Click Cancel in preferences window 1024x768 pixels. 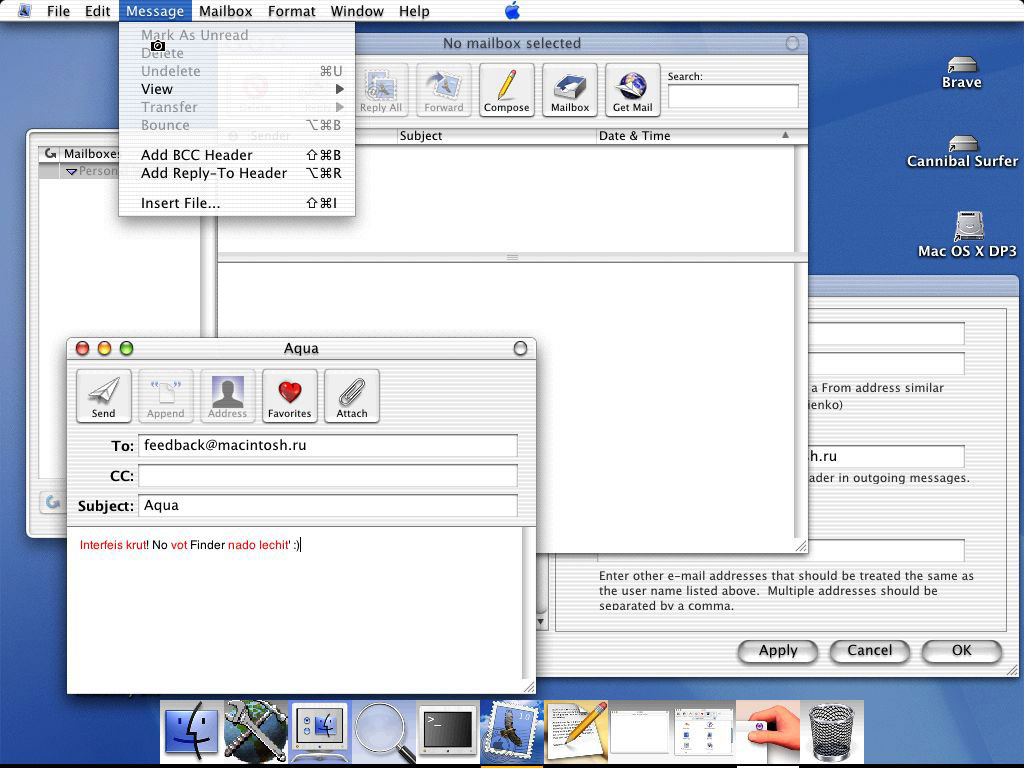869,650
